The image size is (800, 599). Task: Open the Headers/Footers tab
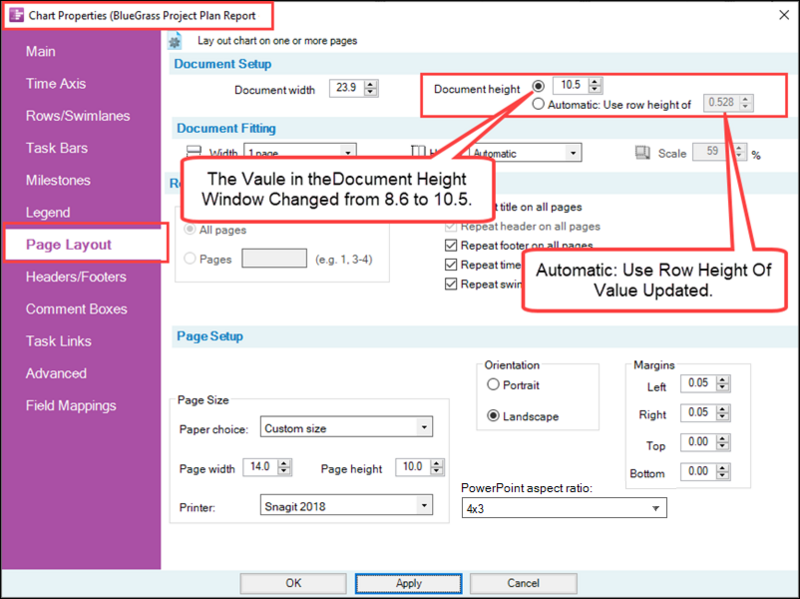76,277
